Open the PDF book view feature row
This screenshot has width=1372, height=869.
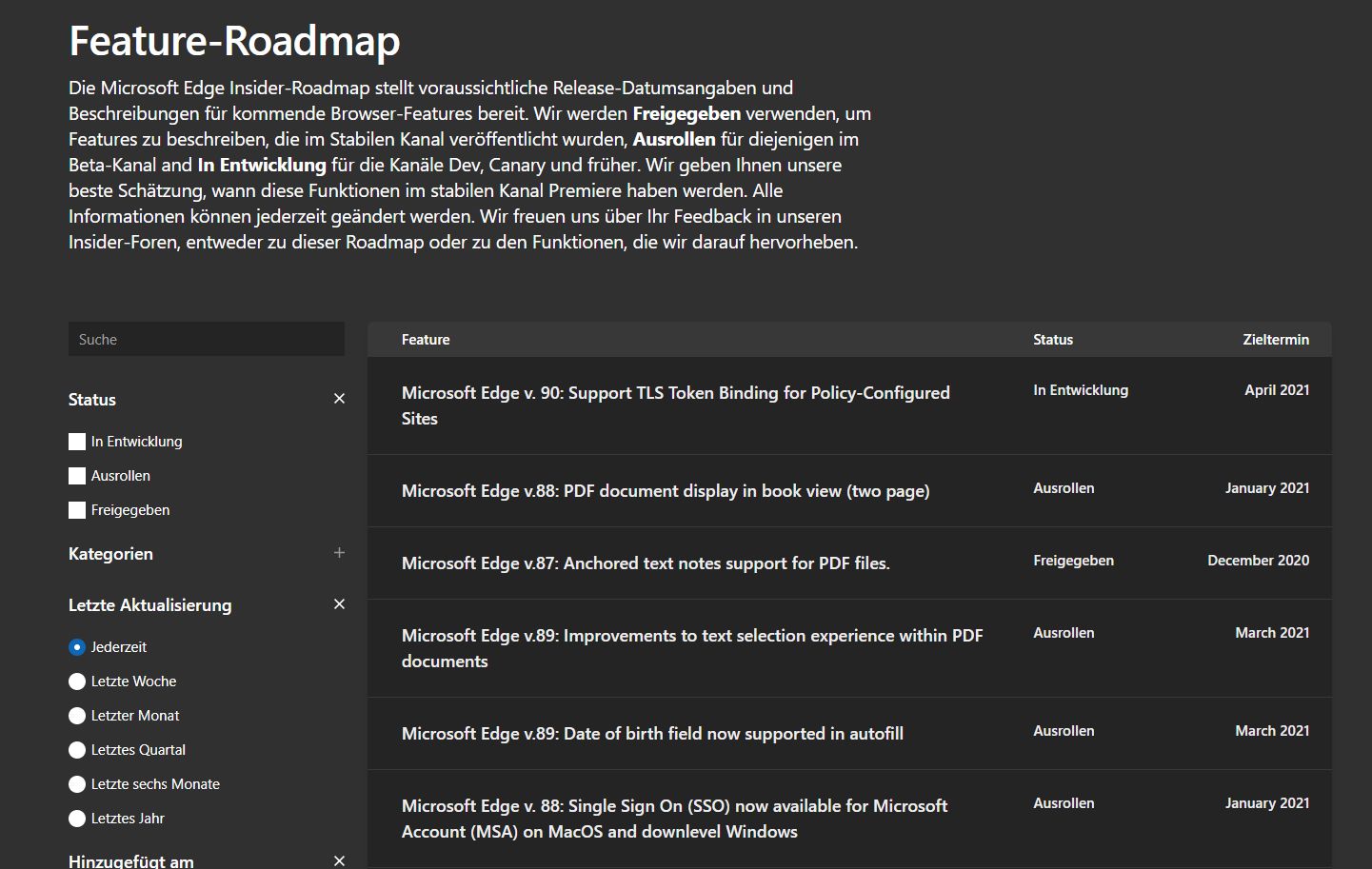tap(849, 491)
